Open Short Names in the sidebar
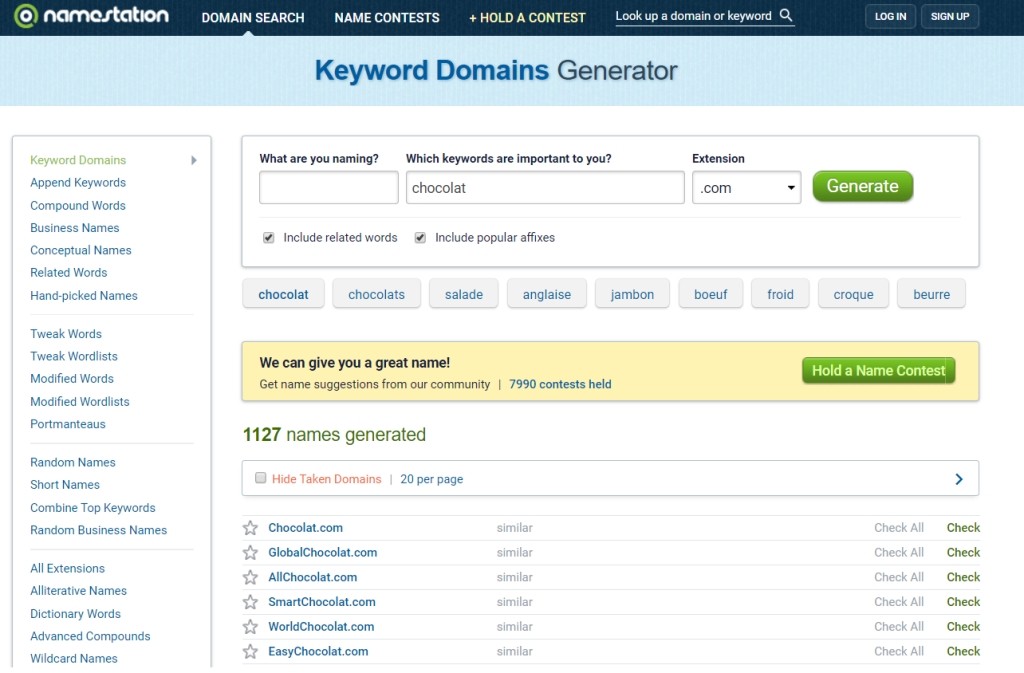The image size is (1024, 673). (65, 484)
